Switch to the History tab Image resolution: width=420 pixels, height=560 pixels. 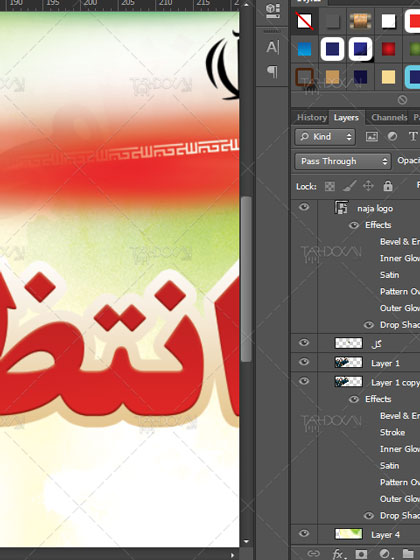click(x=312, y=117)
